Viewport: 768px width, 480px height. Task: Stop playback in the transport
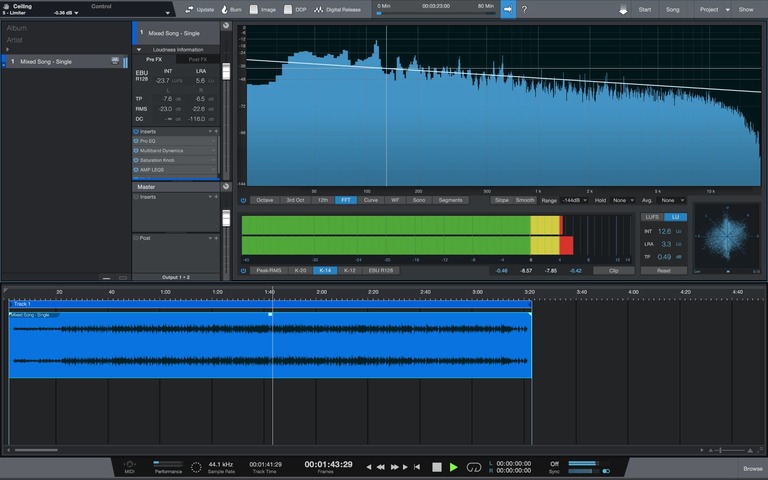coord(436,467)
